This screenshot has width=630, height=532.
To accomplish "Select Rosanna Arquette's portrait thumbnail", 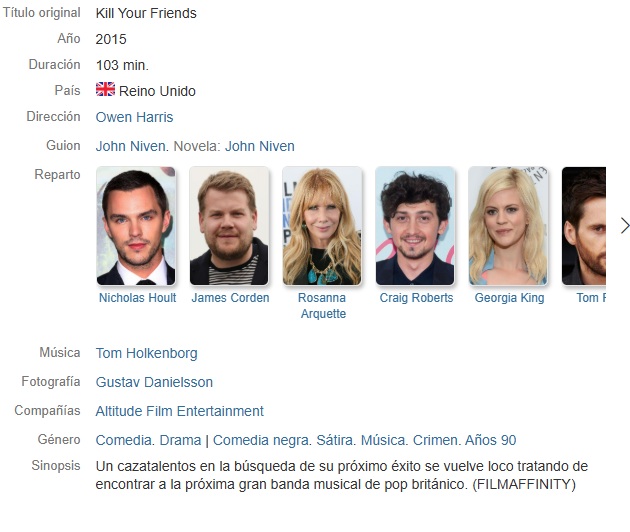I will [322, 226].
